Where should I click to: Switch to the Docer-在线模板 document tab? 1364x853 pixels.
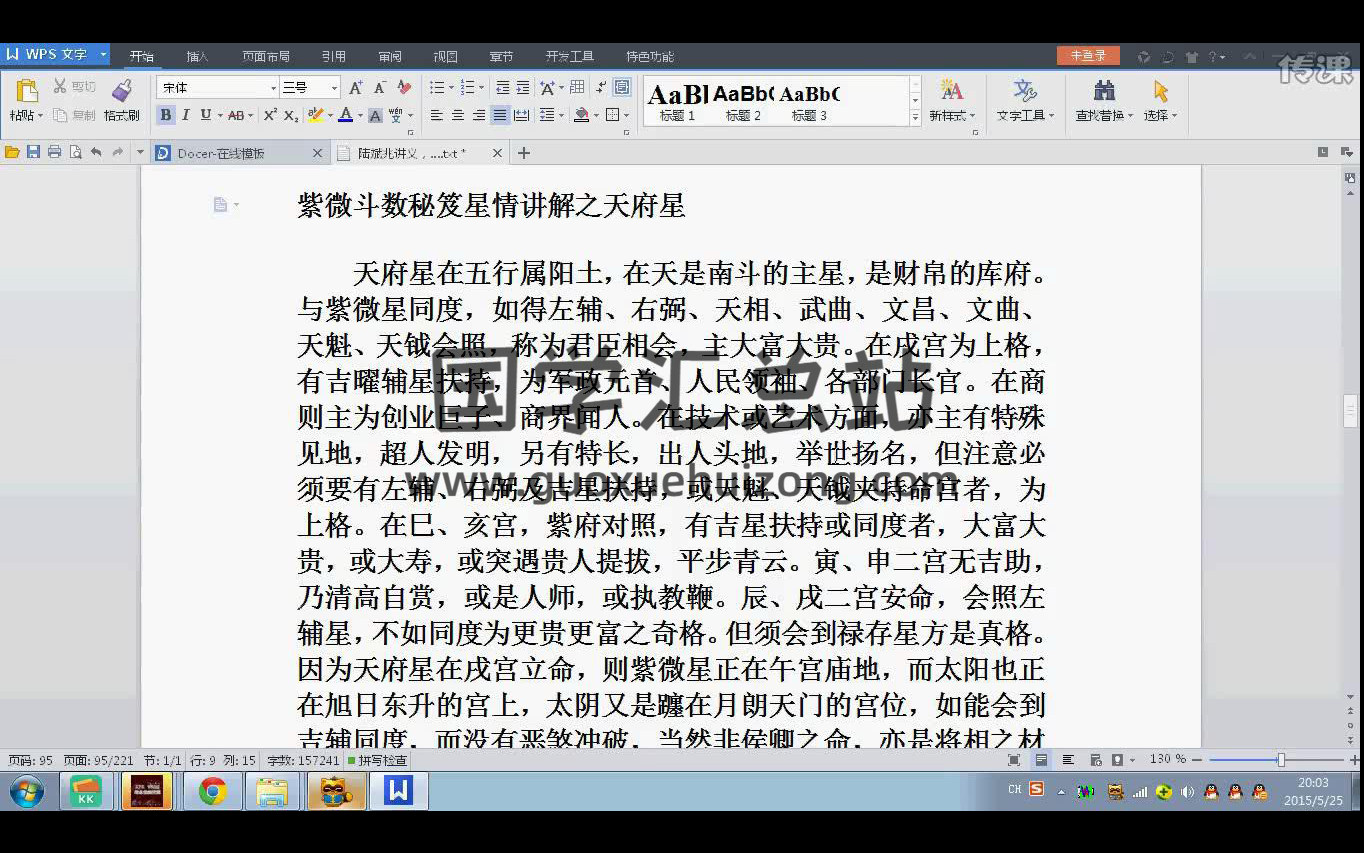(220, 153)
